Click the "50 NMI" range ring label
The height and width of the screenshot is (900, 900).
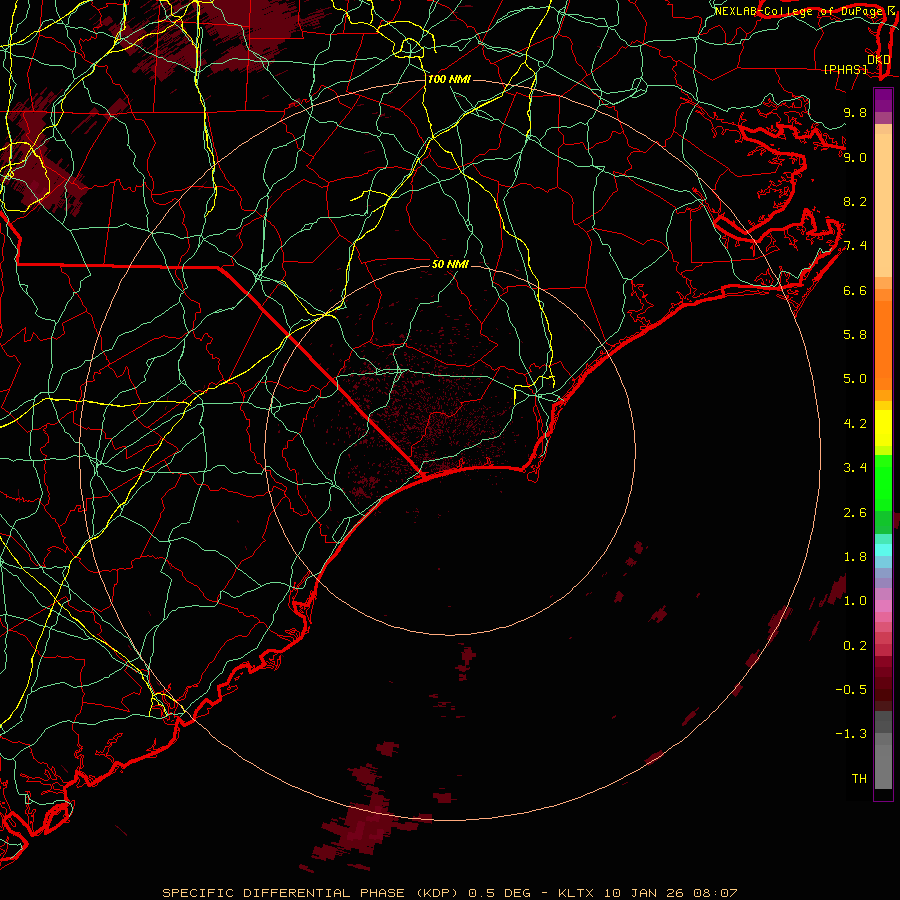click(450, 264)
